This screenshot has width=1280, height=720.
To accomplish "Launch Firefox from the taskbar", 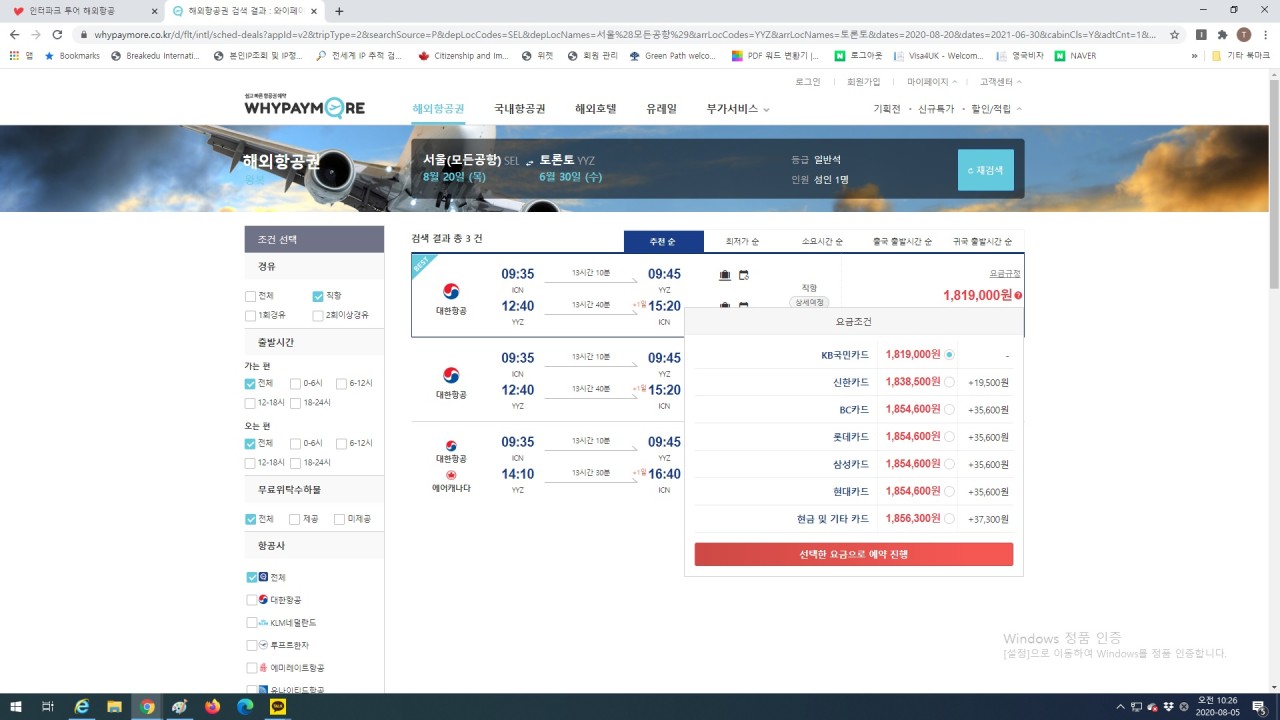I will (x=212, y=707).
